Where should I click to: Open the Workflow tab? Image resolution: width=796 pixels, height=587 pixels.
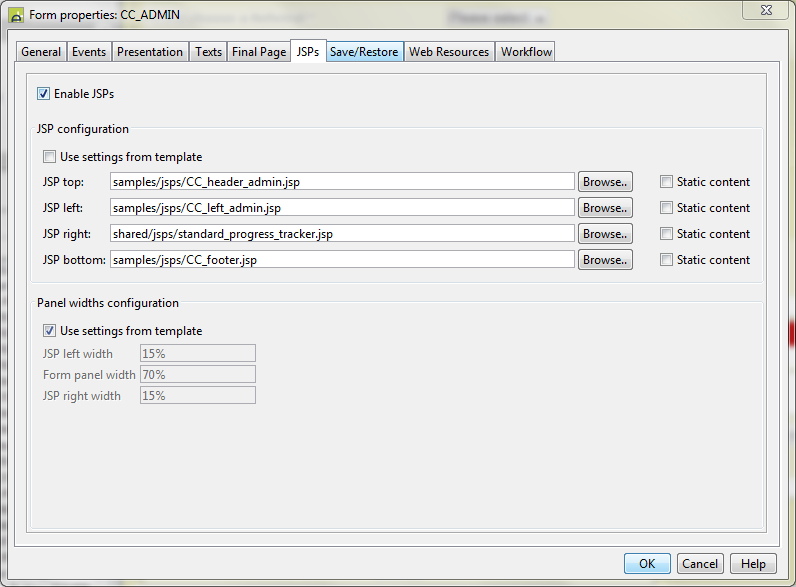tap(526, 52)
